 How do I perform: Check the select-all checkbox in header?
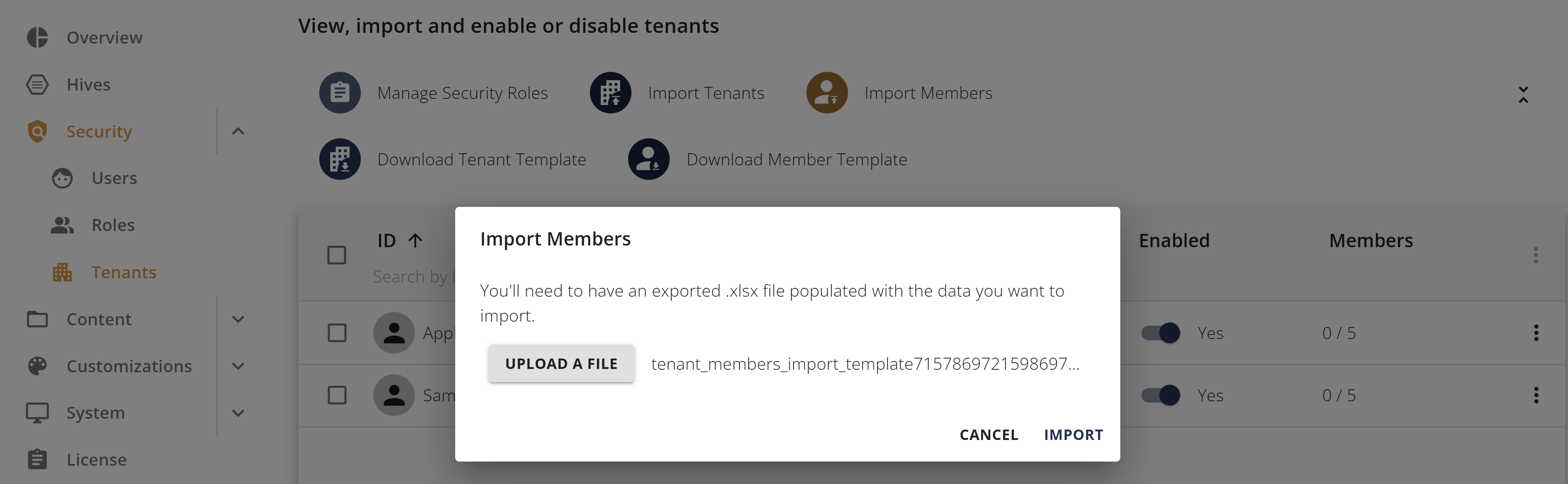click(337, 255)
